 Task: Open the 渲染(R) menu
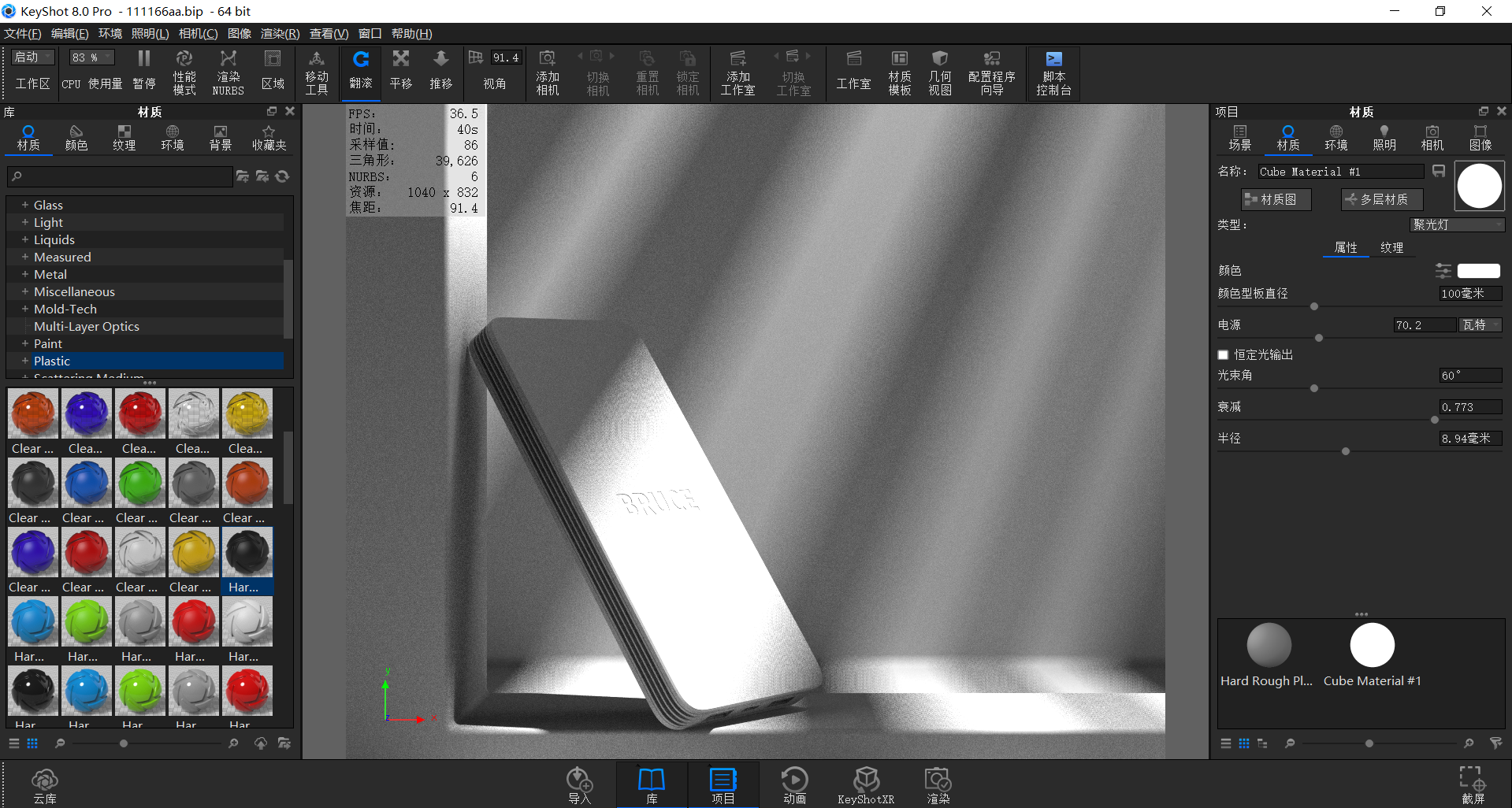pyautogui.click(x=279, y=33)
